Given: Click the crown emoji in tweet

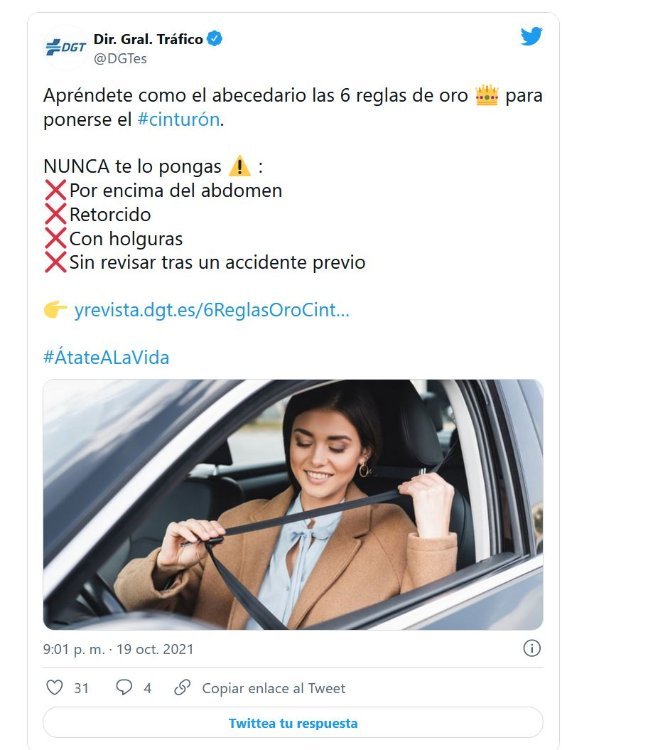Looking at the screenshot, I should (487, 95).
